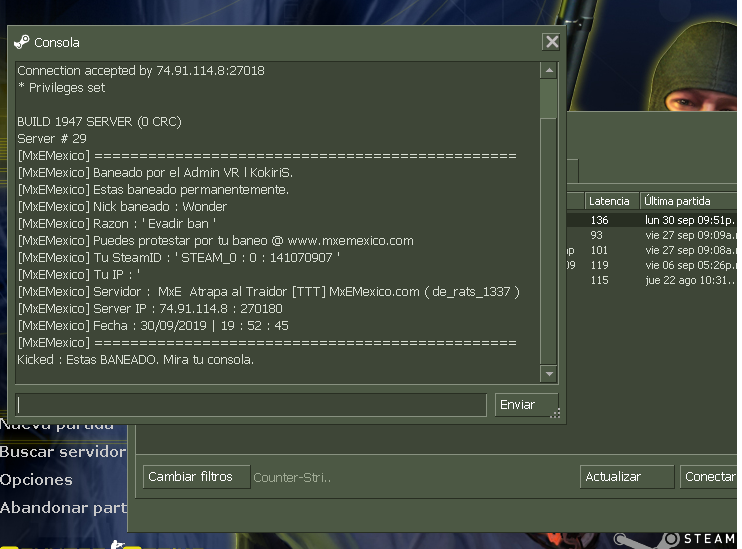Screen dimensions: 742x549
Task: Click the Steam logo at bottom right
Action: pos(676,539)
